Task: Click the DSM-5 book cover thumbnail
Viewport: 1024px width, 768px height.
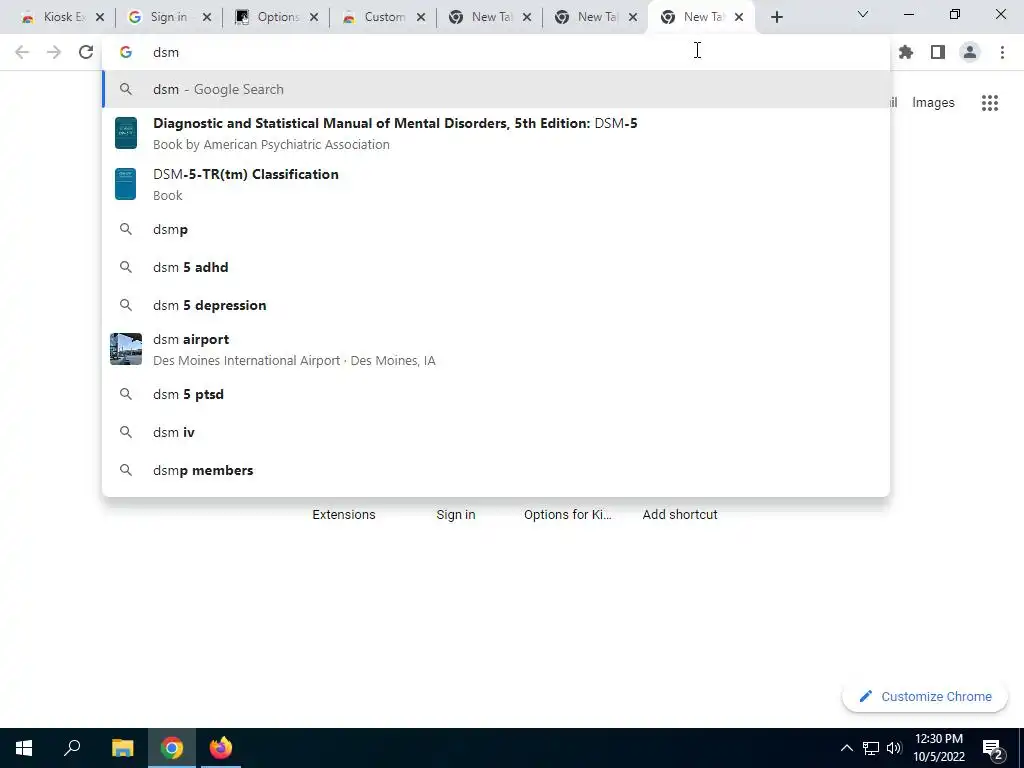Action: tap(126, 133)
